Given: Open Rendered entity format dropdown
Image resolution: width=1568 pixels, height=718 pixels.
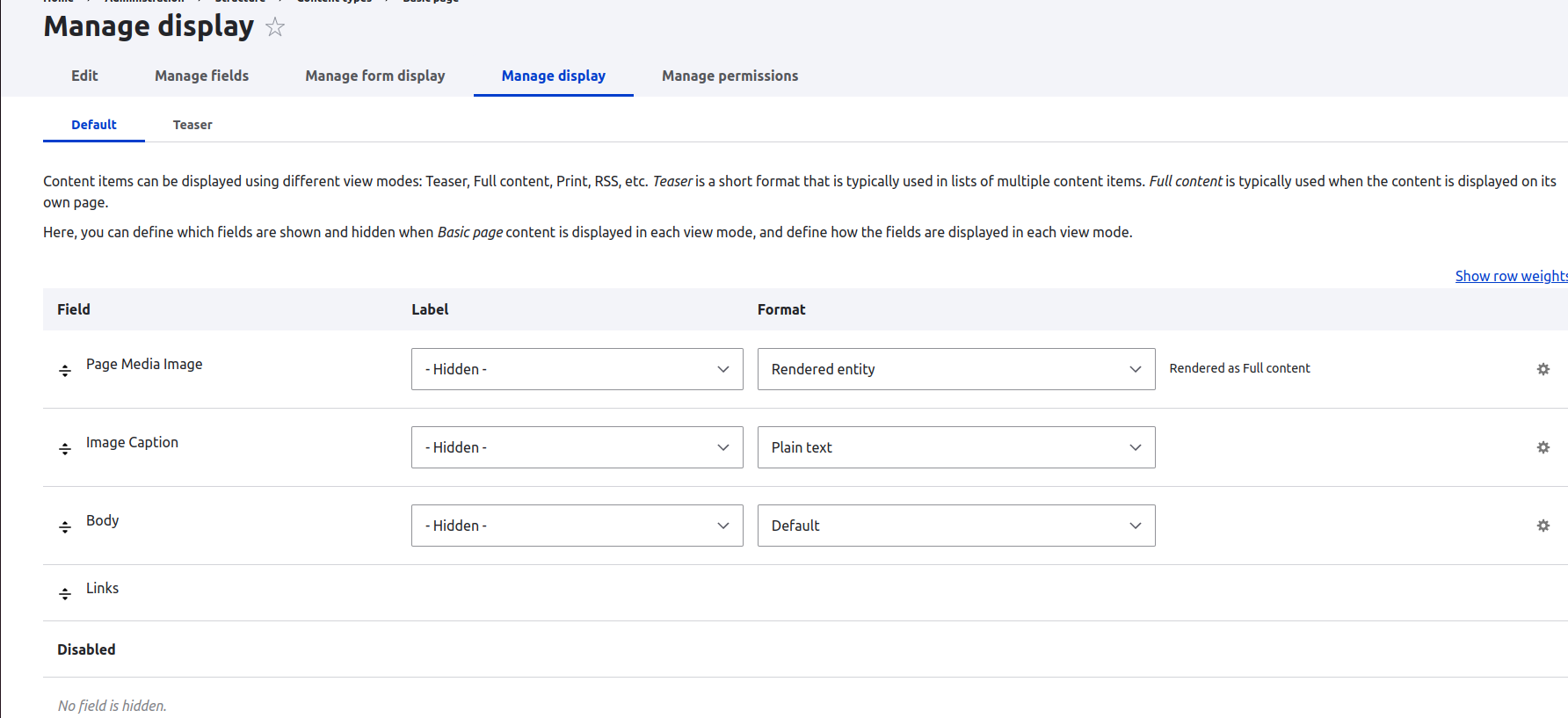Looking at the screenshot, I should click(x=956, y=369).
